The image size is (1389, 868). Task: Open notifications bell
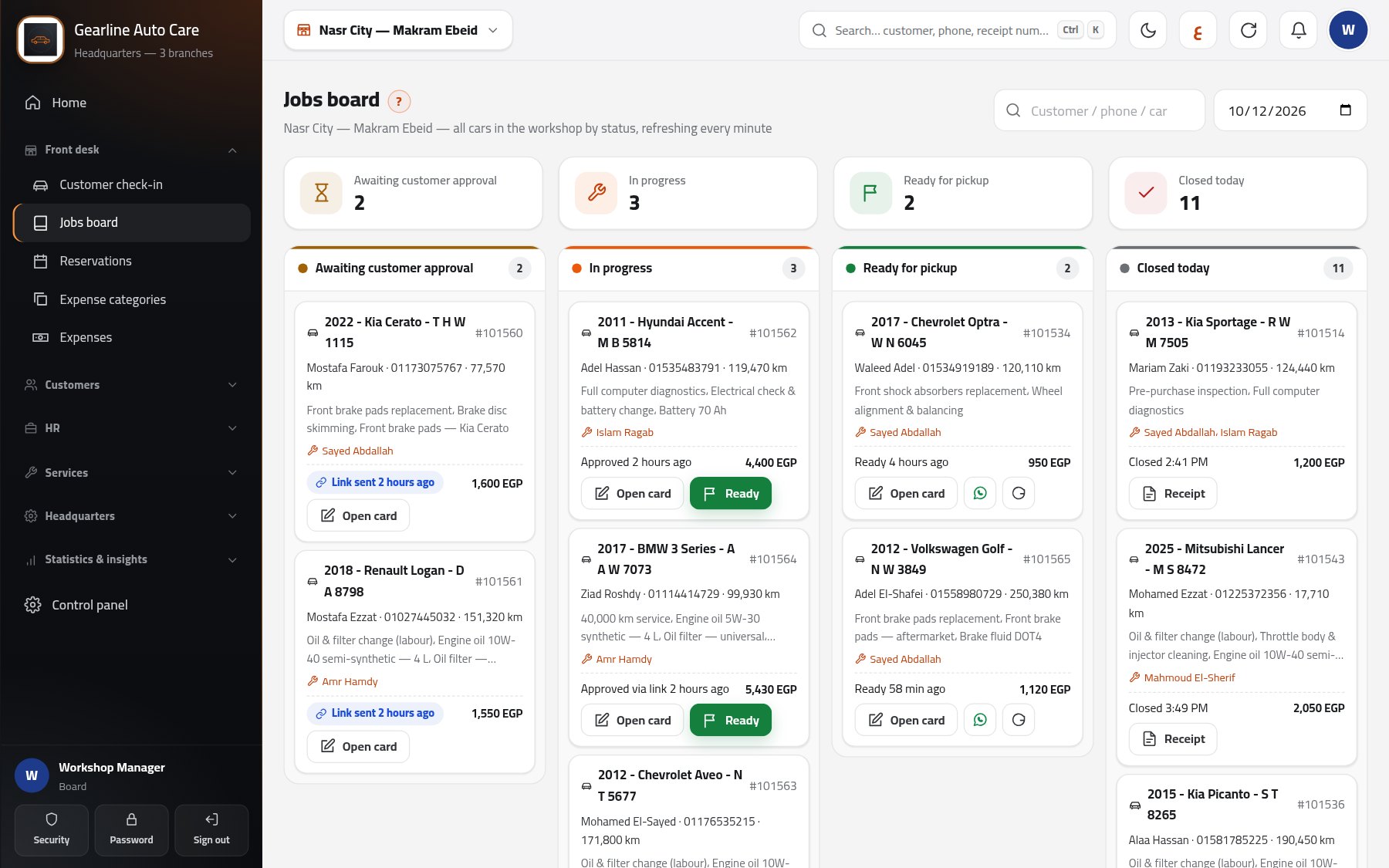pos(1299,30)
